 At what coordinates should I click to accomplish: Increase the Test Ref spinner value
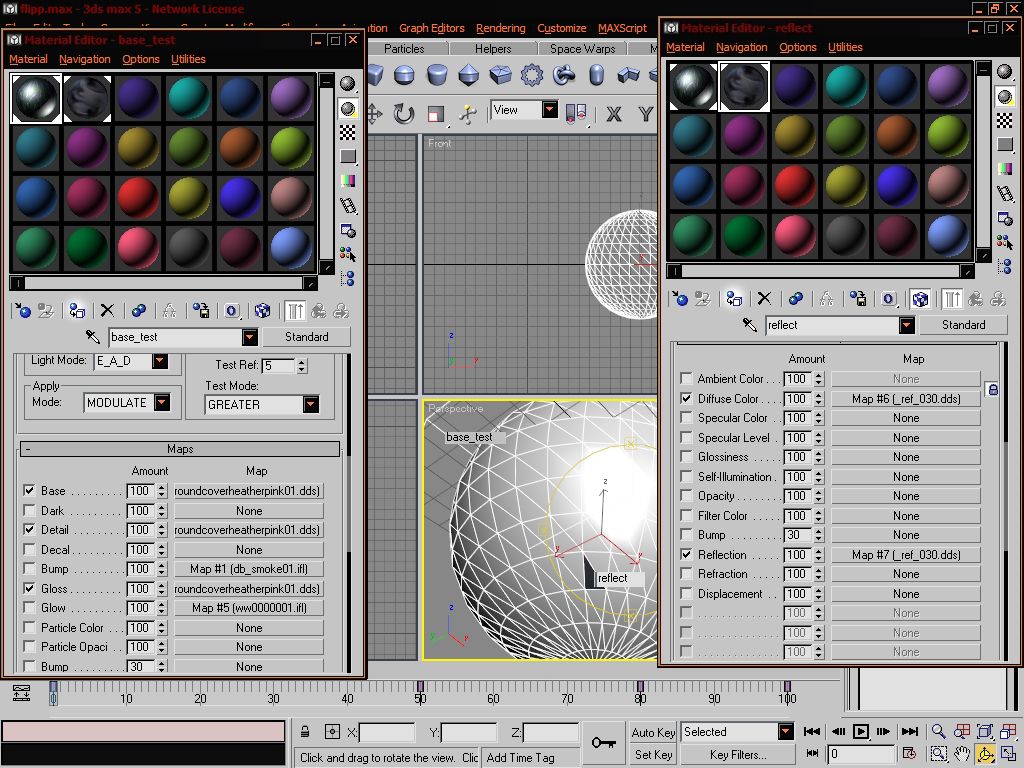pyautogui.click(x=302, y=361)
